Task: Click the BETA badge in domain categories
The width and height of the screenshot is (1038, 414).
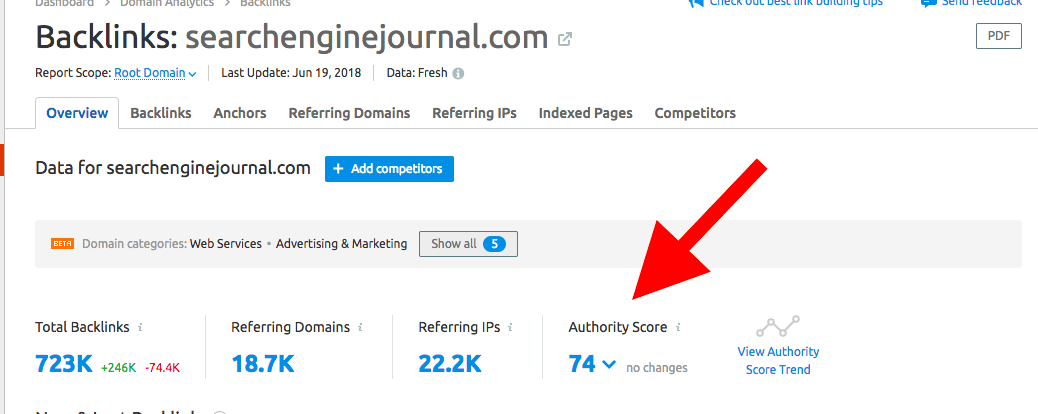Action: (63, 244)
